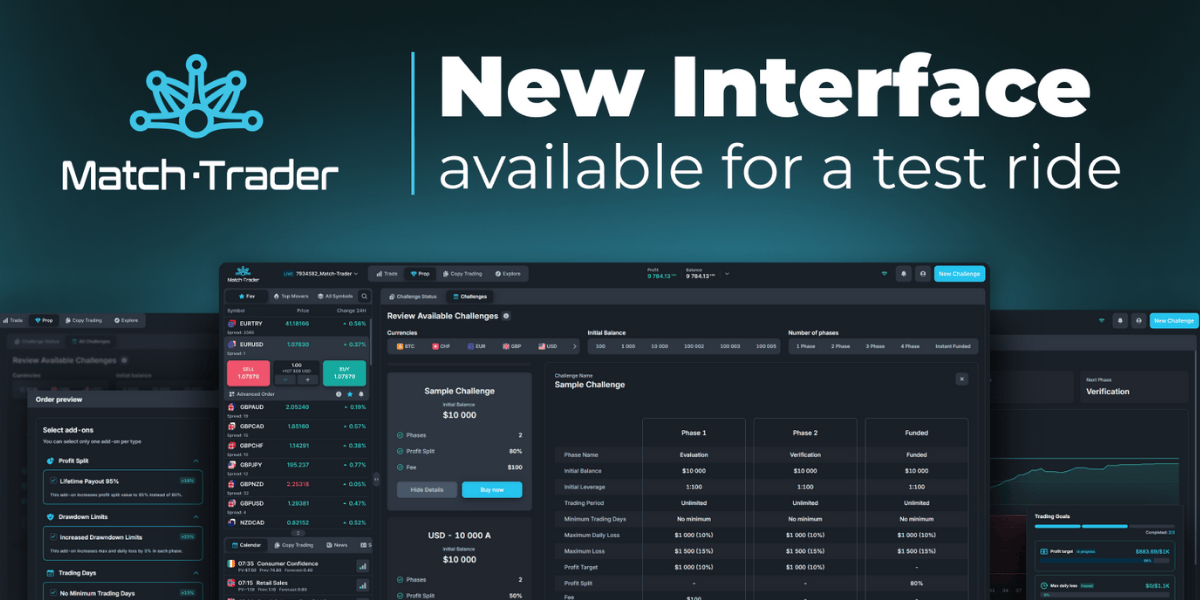Screen dimensions: 1200x600
Task: Click the headset support icon
Action: 923,274
